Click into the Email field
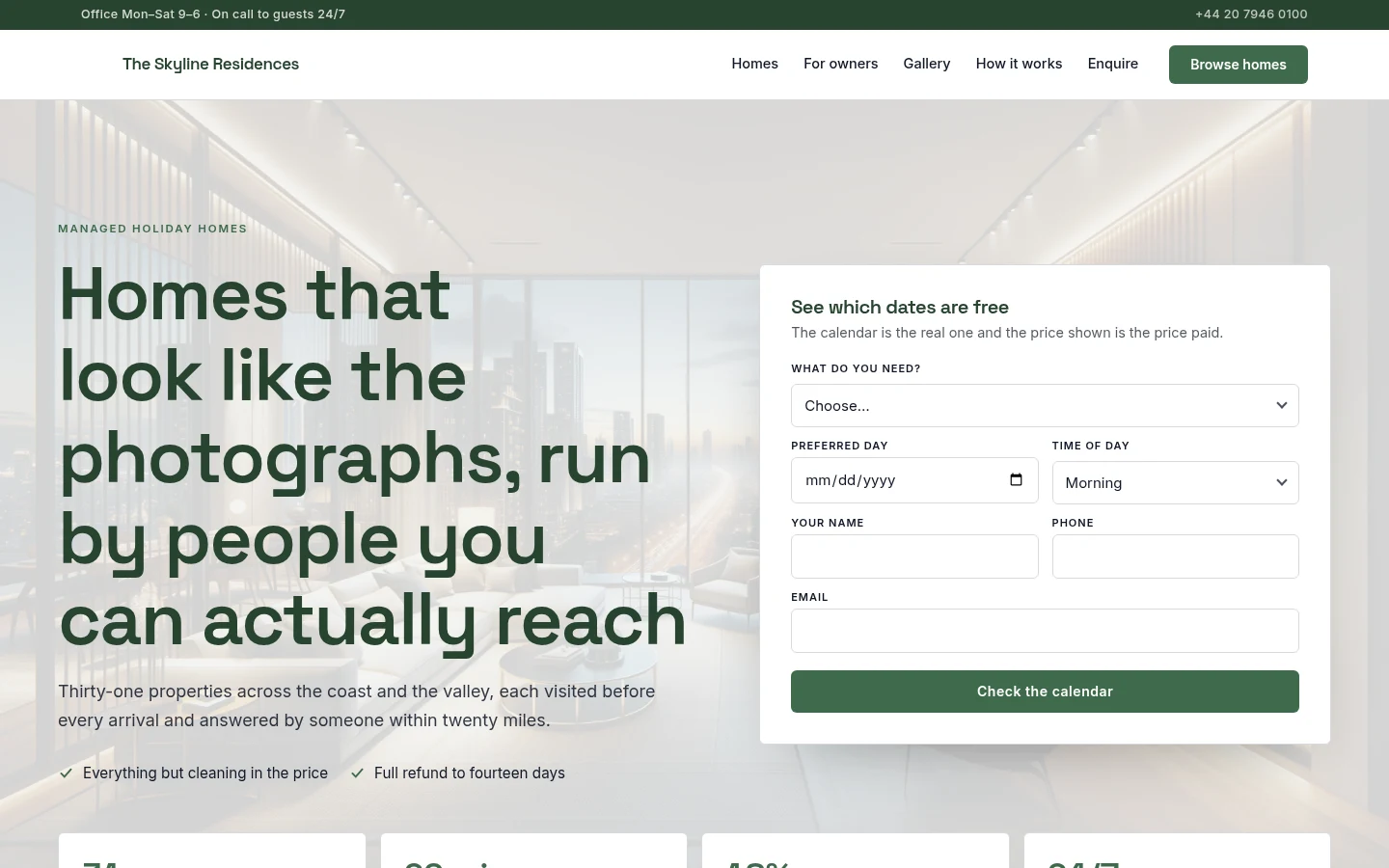The image size is (1389, 868). 1045,631
